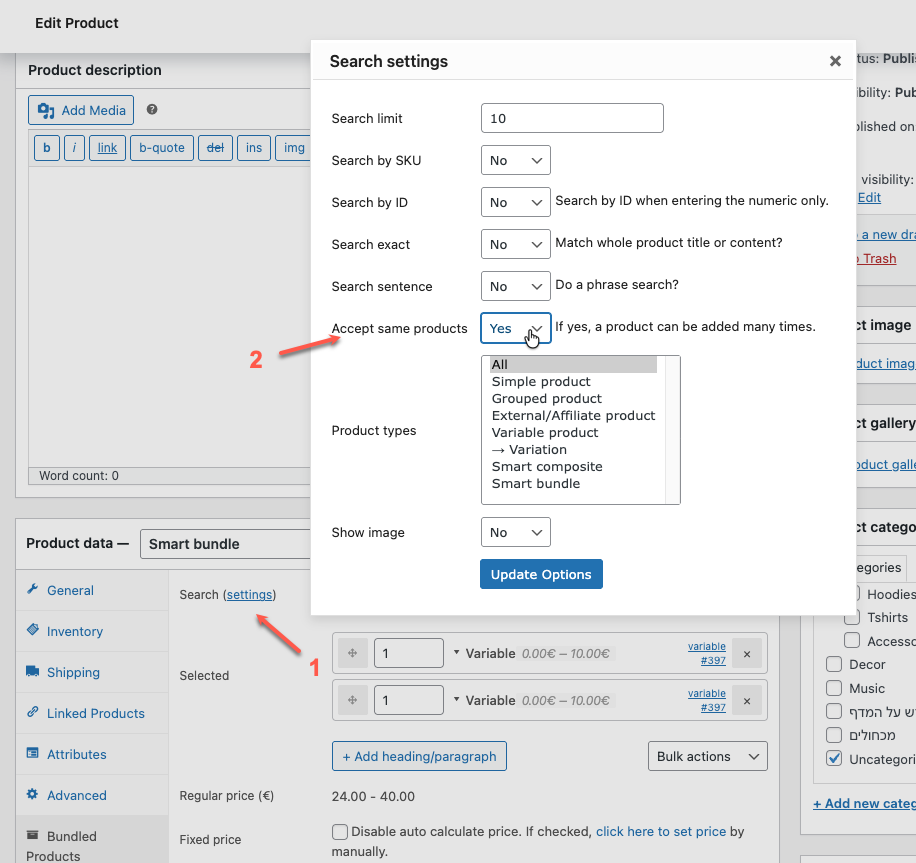Toggle the Uncategorized category checkbox
Viewport: 916px width, 863px height.
[x=834, y=759]
